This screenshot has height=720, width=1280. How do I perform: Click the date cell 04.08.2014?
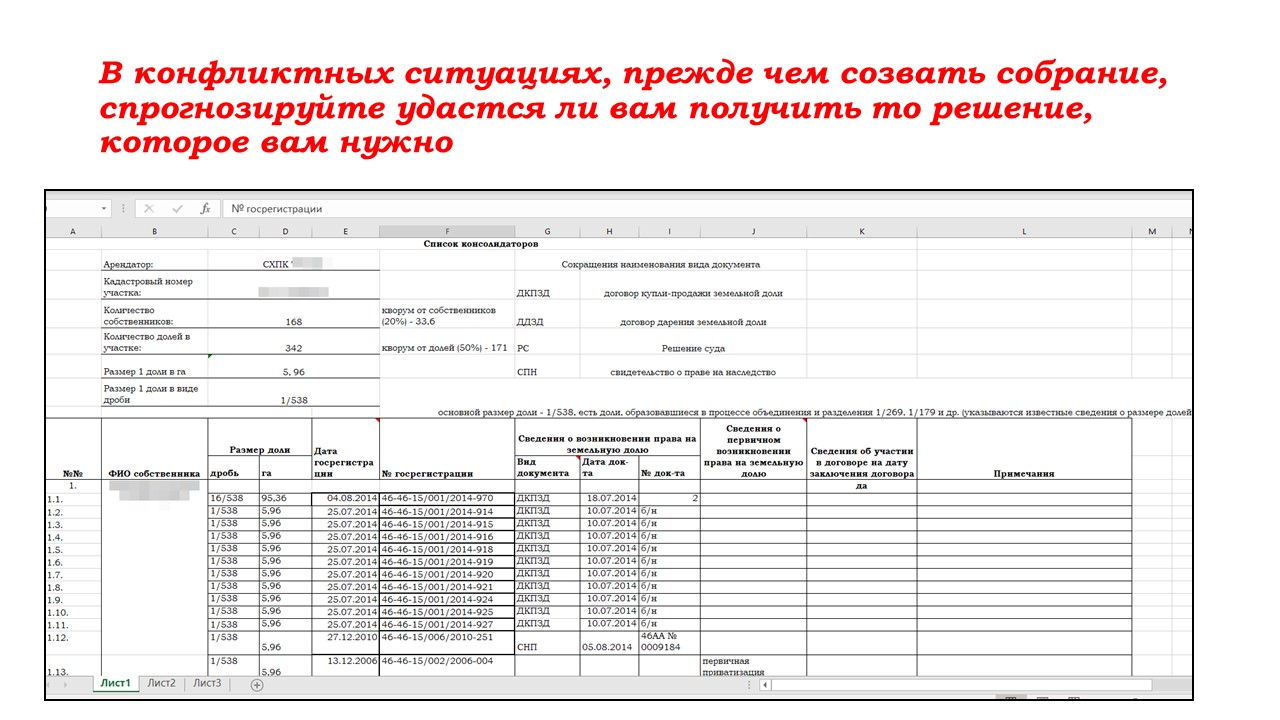click(x=345, y=498)
